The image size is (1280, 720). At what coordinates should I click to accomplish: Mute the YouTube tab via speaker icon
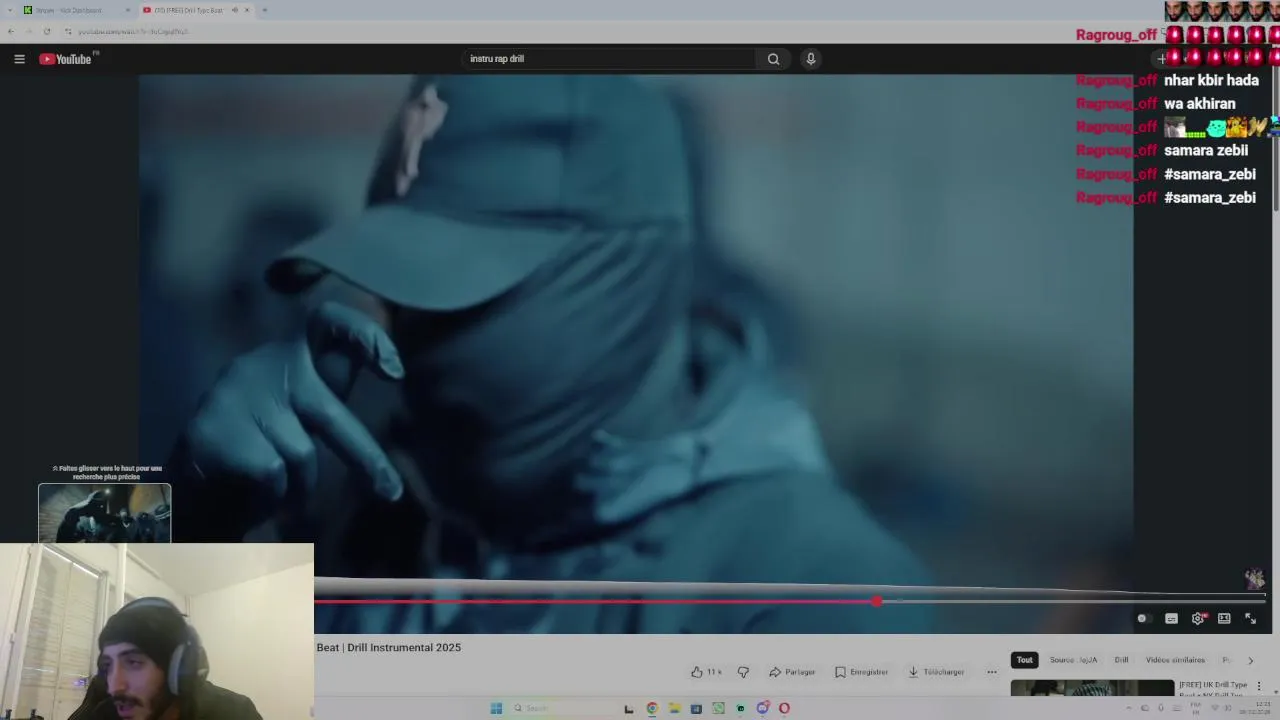[235, 10]
